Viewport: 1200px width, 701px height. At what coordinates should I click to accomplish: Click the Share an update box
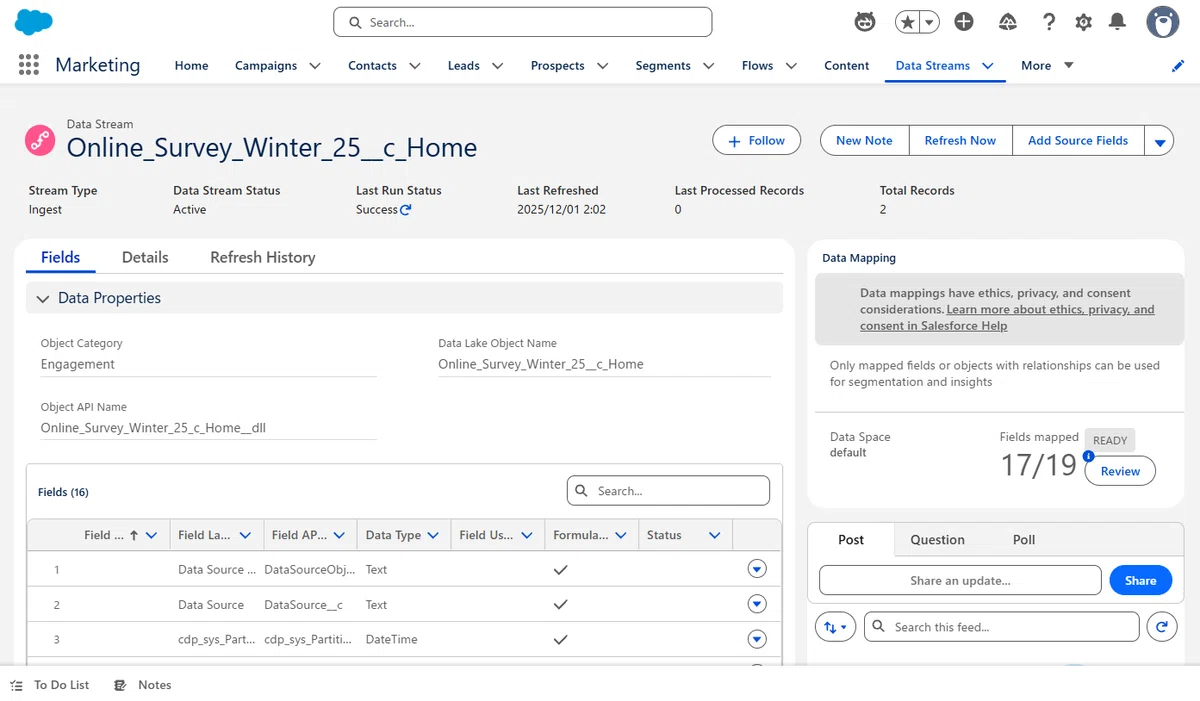point(960,580)
